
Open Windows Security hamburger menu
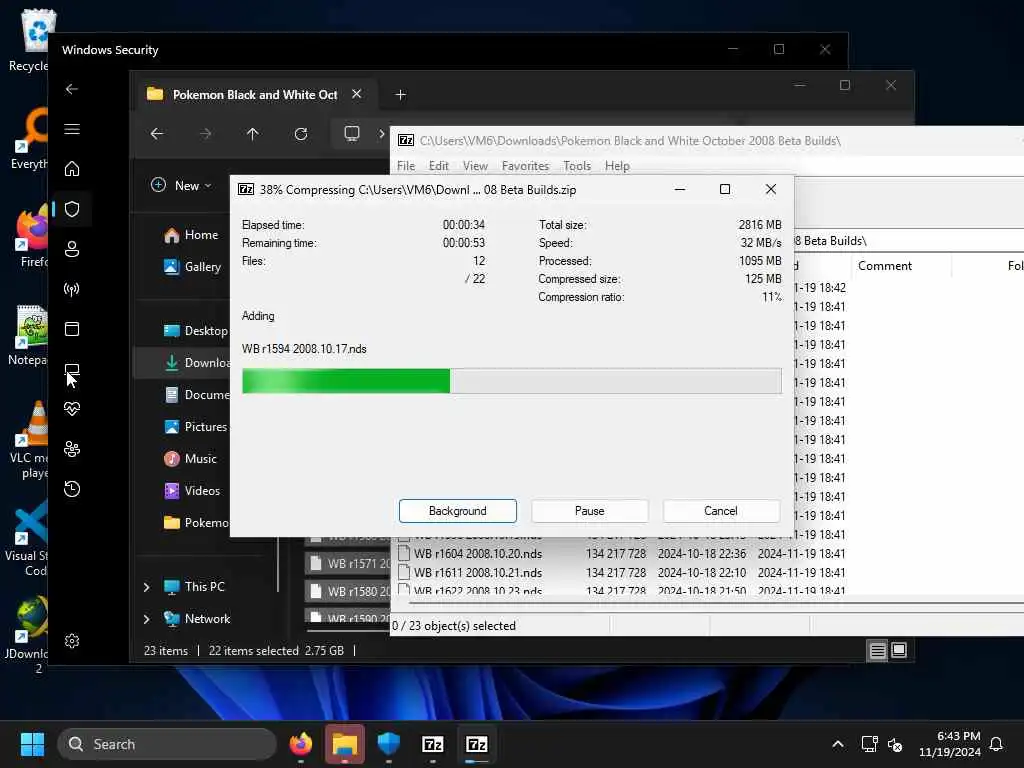(x=72, y=129)
